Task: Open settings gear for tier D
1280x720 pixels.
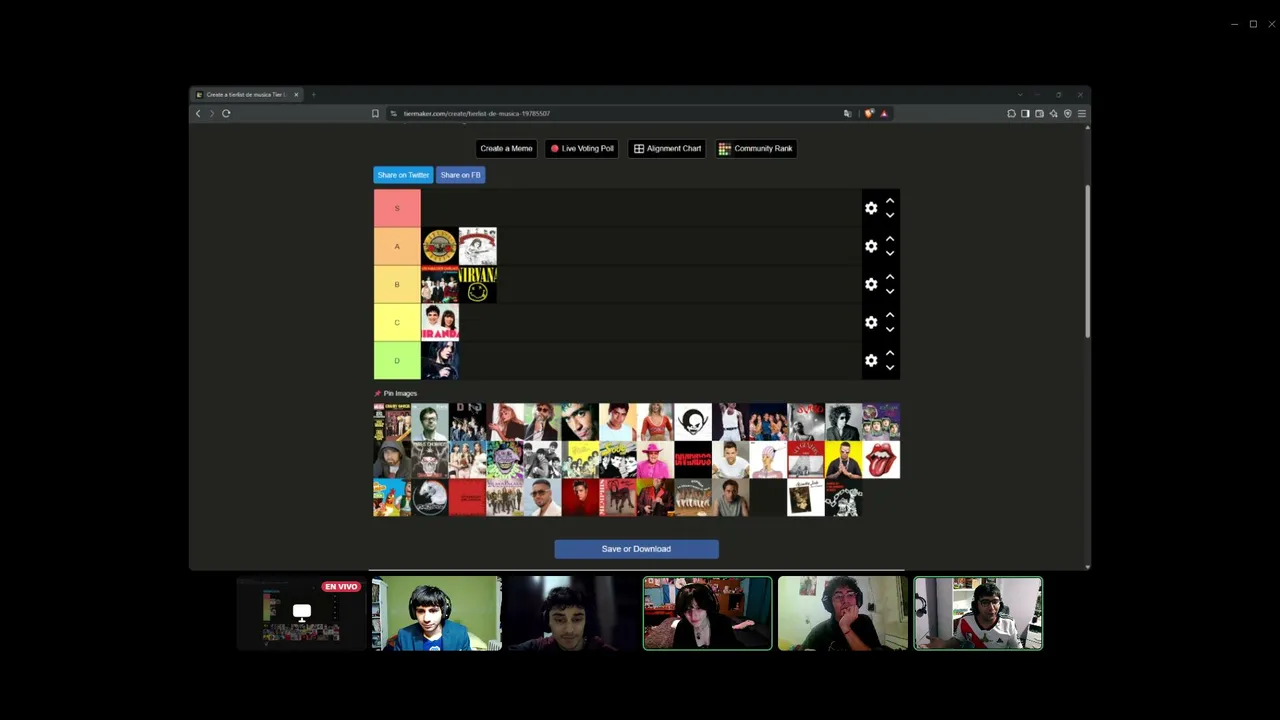Action: point(871,360)
